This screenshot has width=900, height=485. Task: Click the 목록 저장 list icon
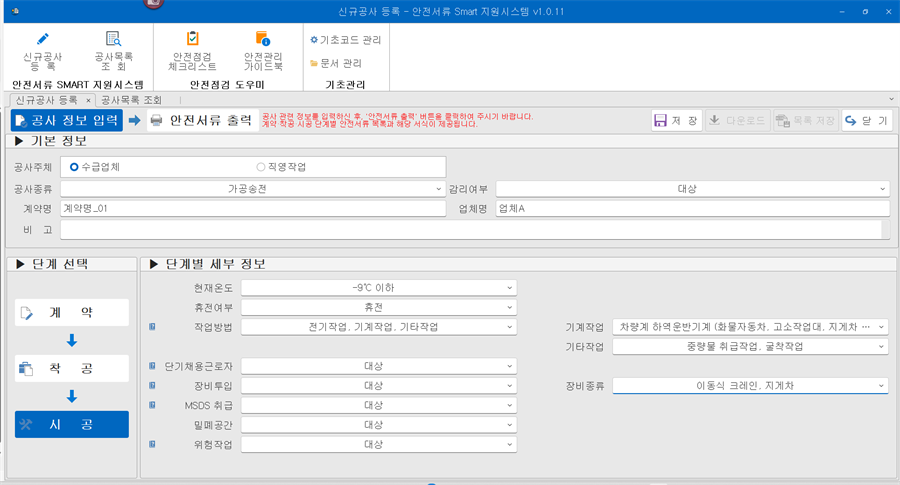click(783, 120)
